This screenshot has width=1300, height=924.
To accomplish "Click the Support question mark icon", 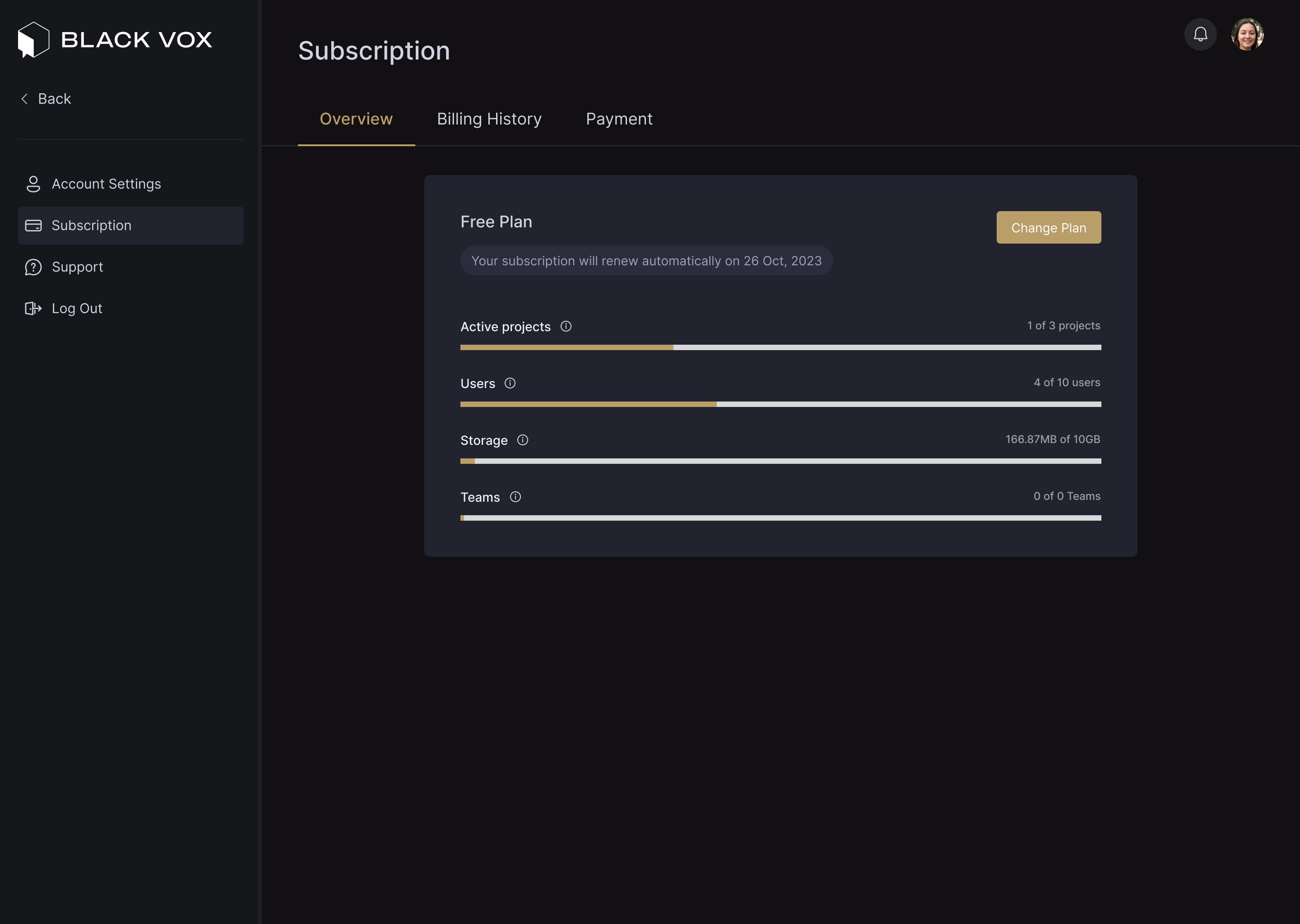I will tap(33, 267).
